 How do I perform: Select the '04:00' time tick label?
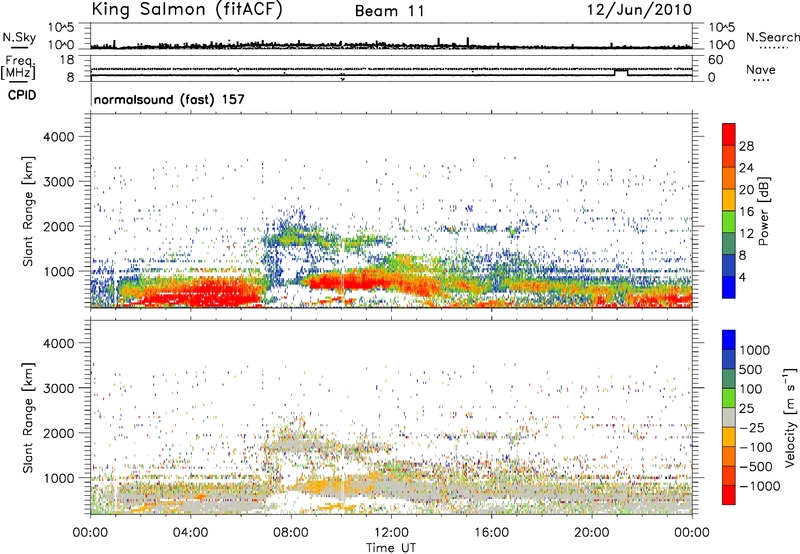(x=190, y=533)
